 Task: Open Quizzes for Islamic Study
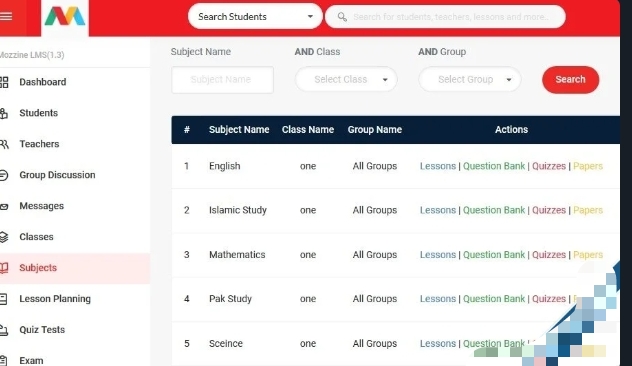coord(549,210)
